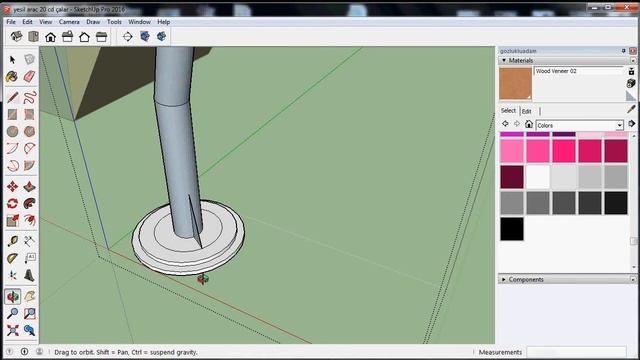Activate the Push/Pull tool
The height and width of the screenshot is (360, 640).
[x=29, y=187]
